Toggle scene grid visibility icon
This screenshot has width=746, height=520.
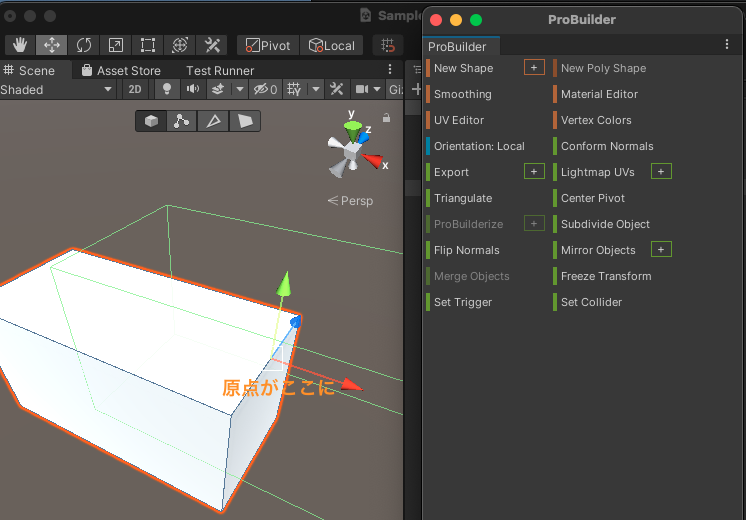[x=295, y=89]
